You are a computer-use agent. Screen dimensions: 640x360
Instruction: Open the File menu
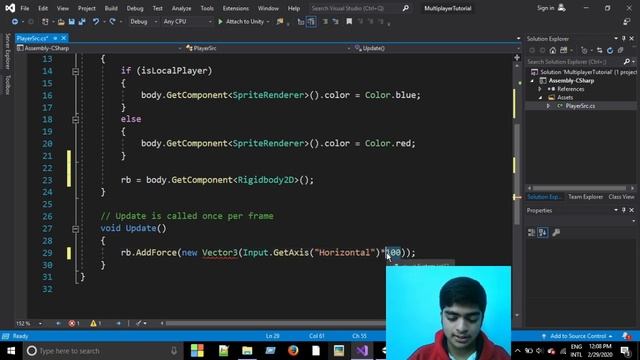tap(24, 8)
